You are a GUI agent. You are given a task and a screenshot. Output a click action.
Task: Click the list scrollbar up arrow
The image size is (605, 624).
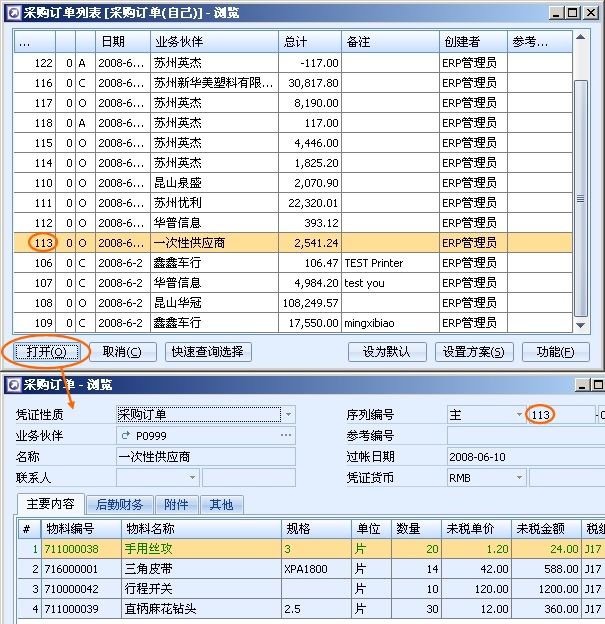tap(581, 38)
